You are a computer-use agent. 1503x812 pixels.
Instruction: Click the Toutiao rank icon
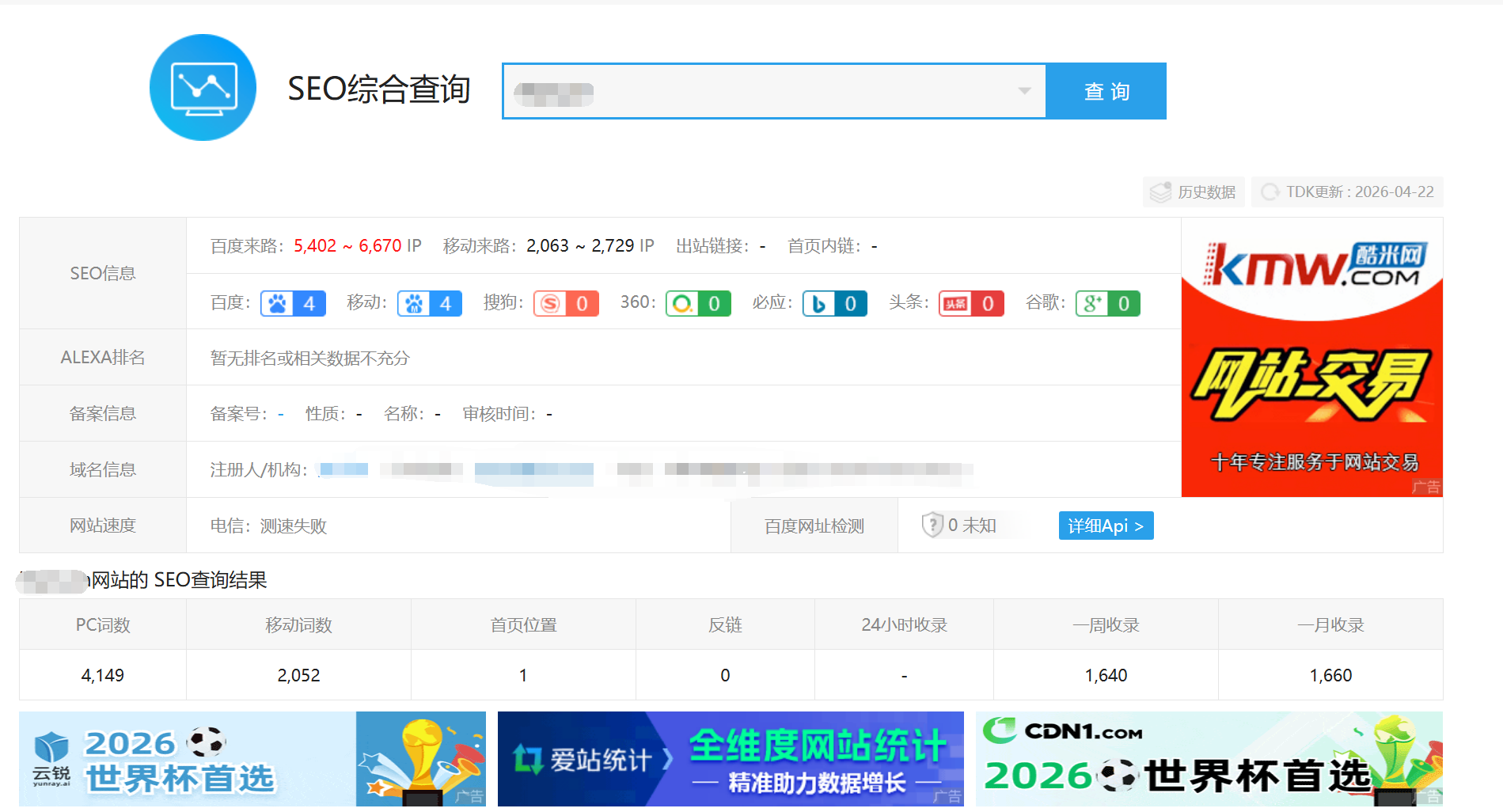[955, 304]
